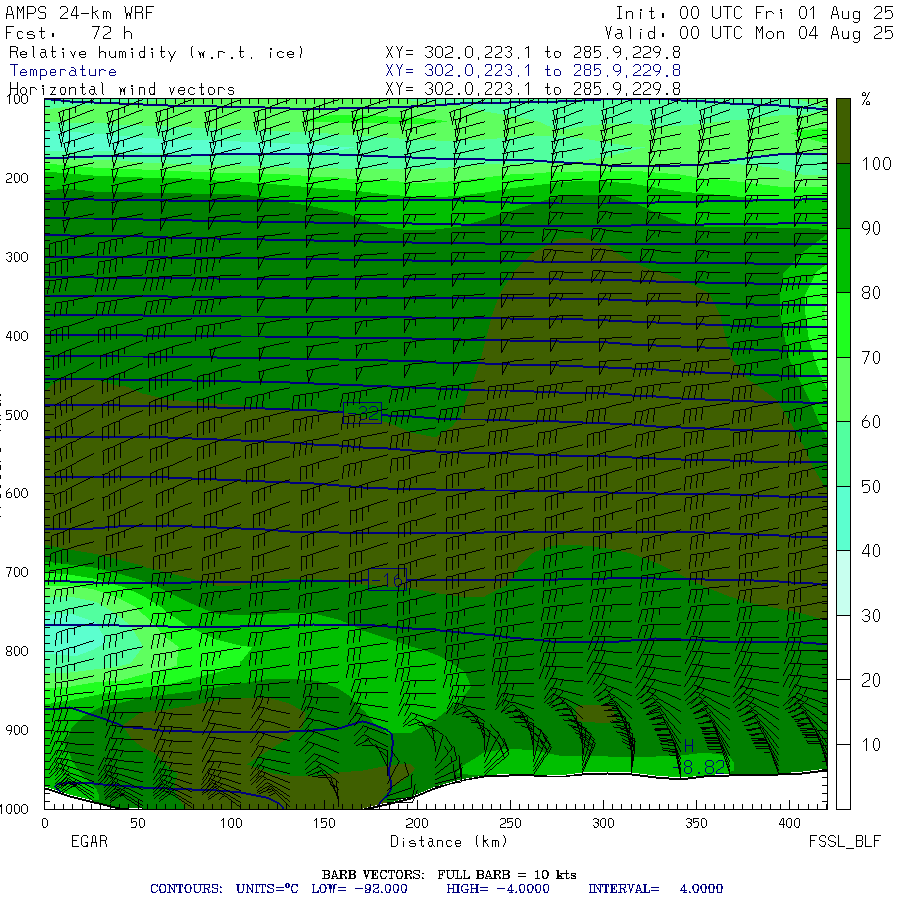Screen dimensions: 900x900
Task: Click the 'EGAR' station label
Action: [89, 842]
